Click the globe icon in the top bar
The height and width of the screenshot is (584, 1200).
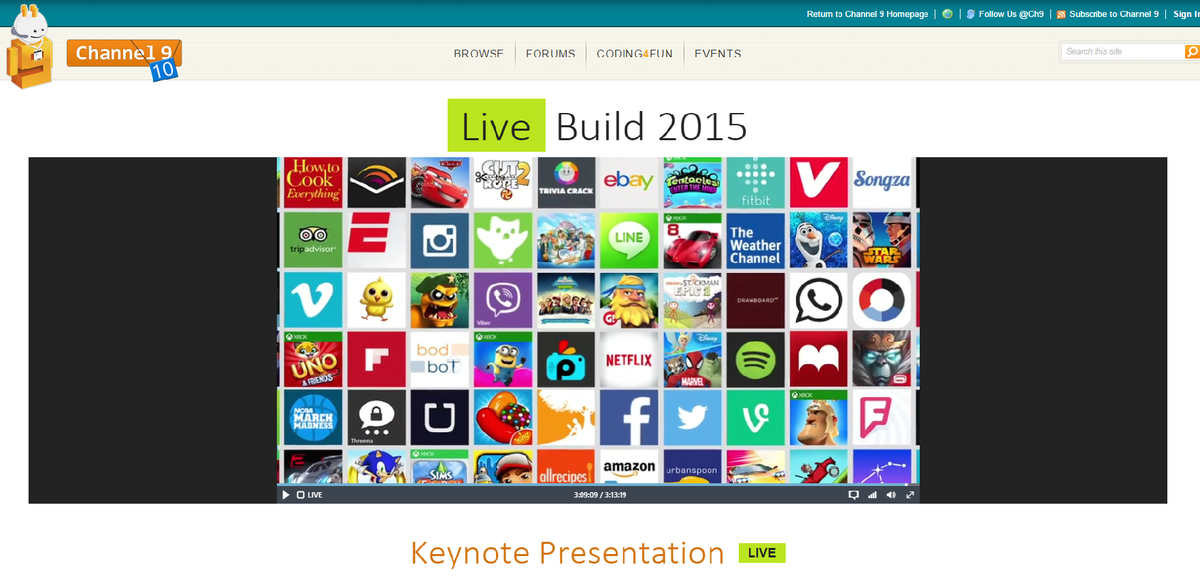[947, 14]
